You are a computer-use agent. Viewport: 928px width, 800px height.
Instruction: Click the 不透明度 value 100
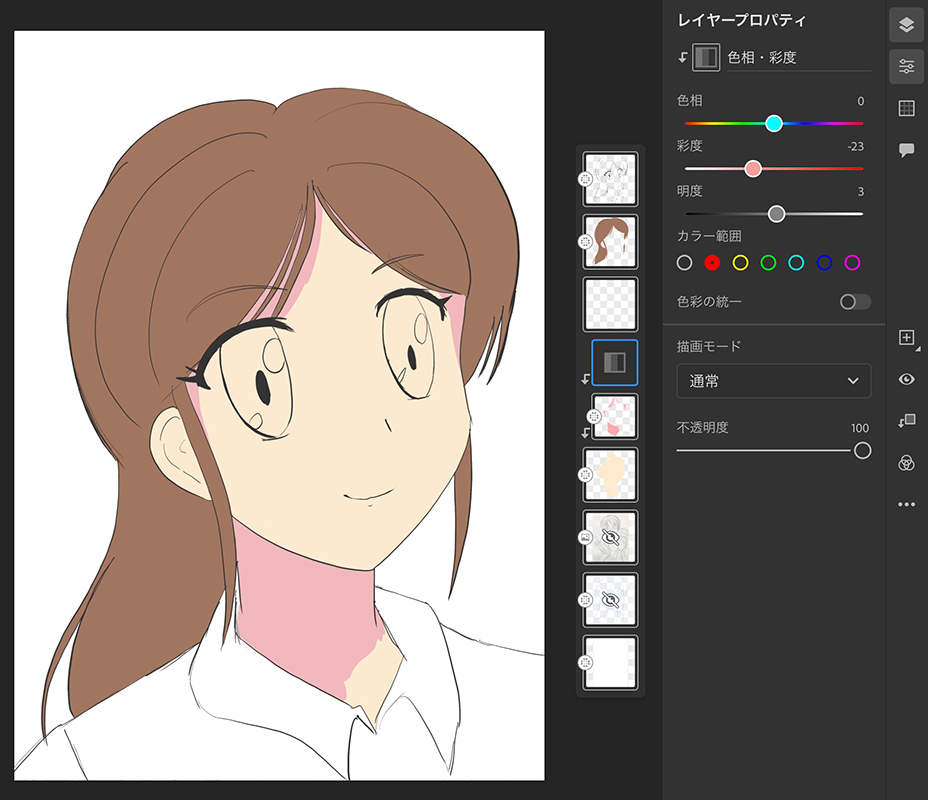click(860, 428)
